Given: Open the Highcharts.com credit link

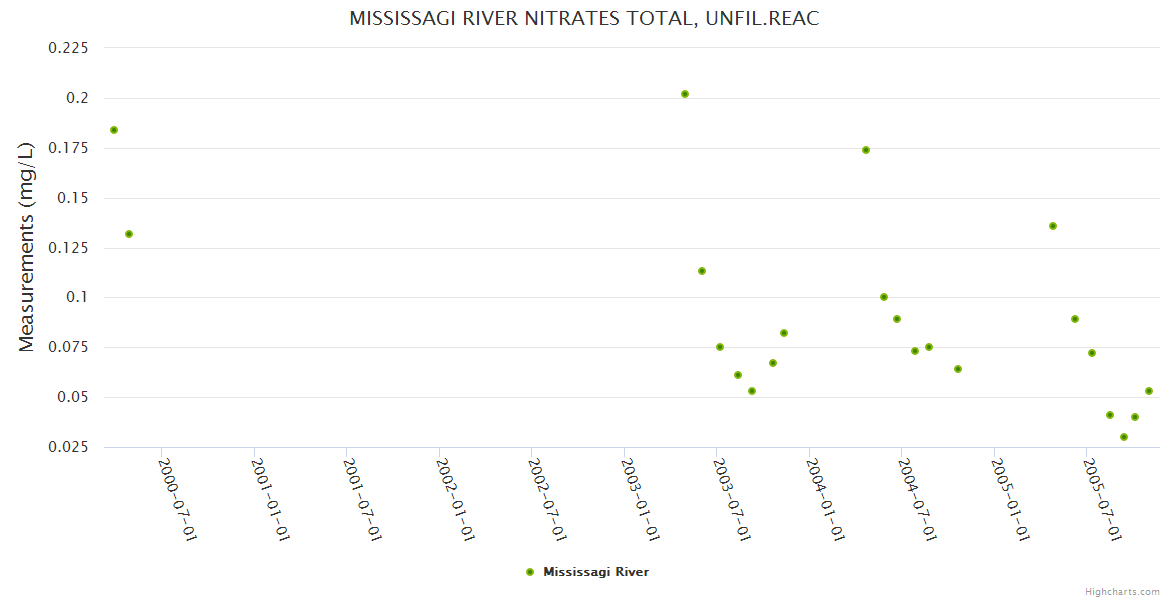Looking at the screenshot, I should click(1122, 591).
